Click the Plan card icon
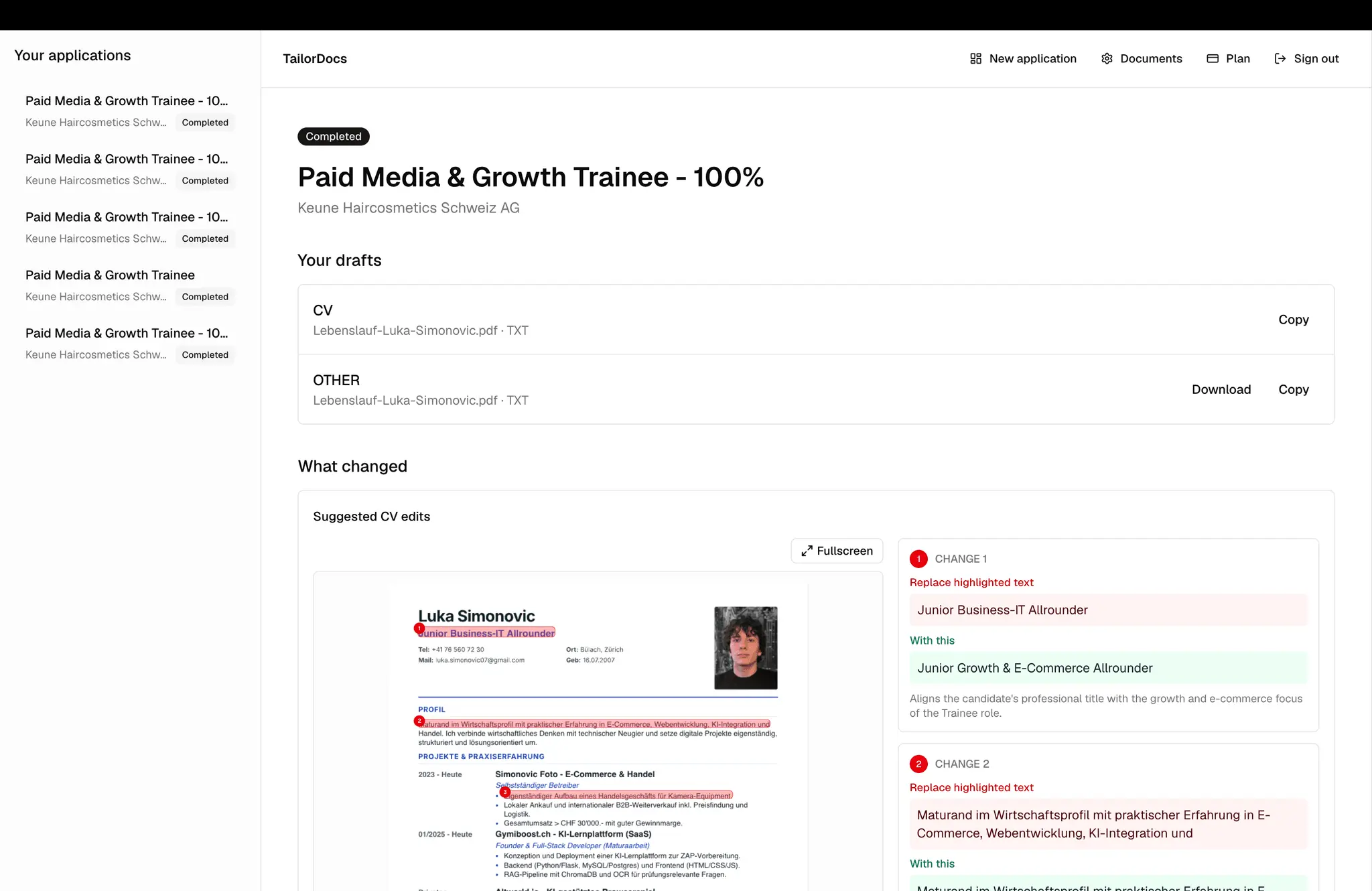1372x891 pixels. [x=1213, y=58]
